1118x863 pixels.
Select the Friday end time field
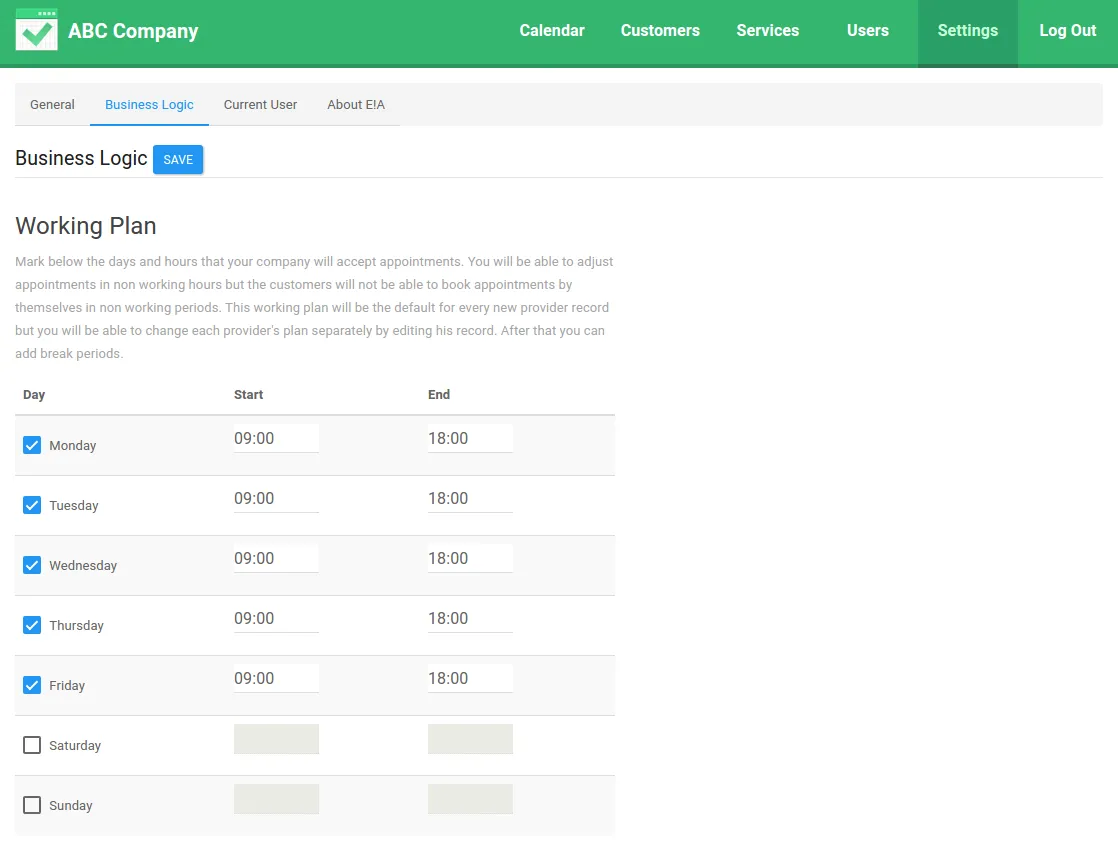click(x=470, y=678)
